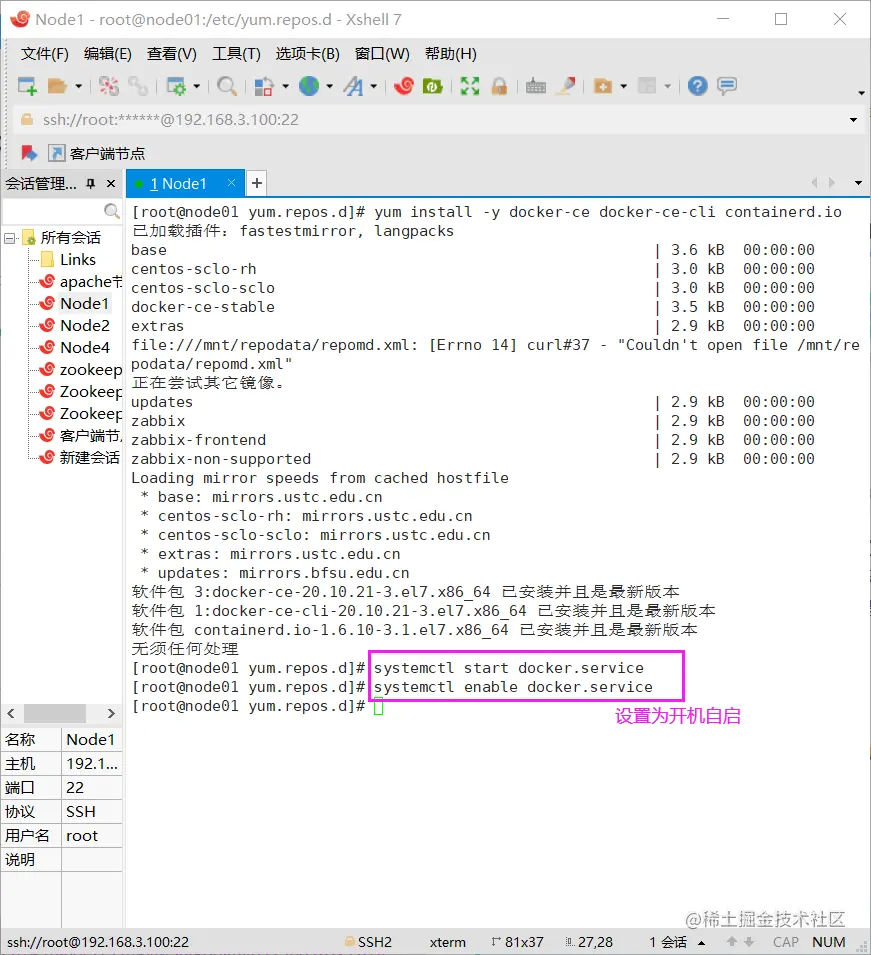Open the 选项卡(B) menu

click(308, 54)
